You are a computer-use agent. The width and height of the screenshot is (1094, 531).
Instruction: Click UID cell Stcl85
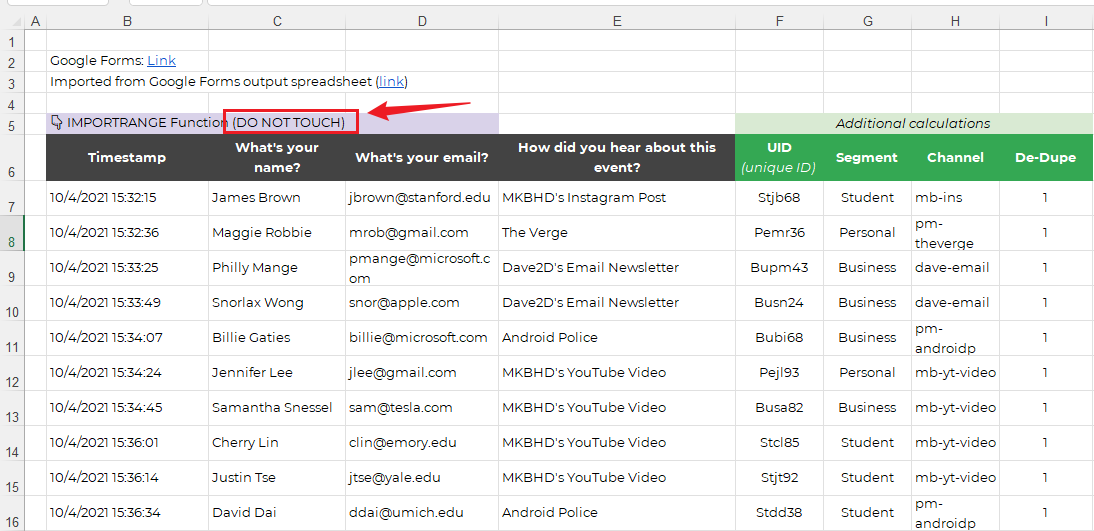point(779,443)
